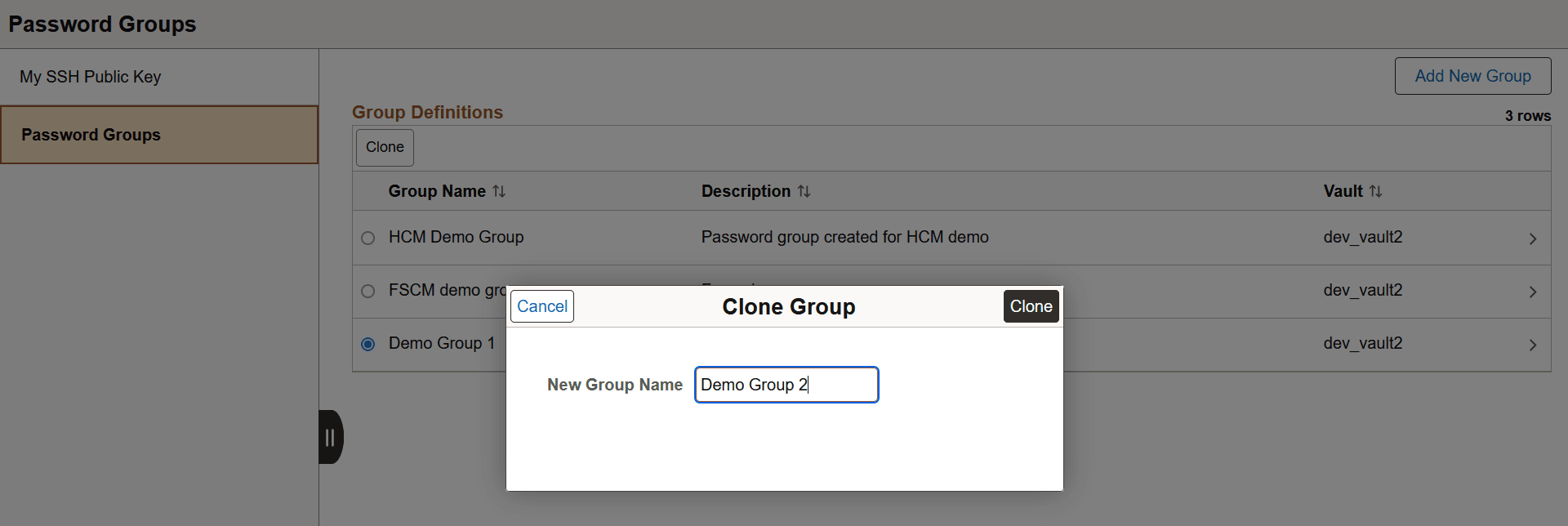Click inside the New Group Name field
Image resolution: width=1568 pixels, height=526 pixels.
point(786,384)
